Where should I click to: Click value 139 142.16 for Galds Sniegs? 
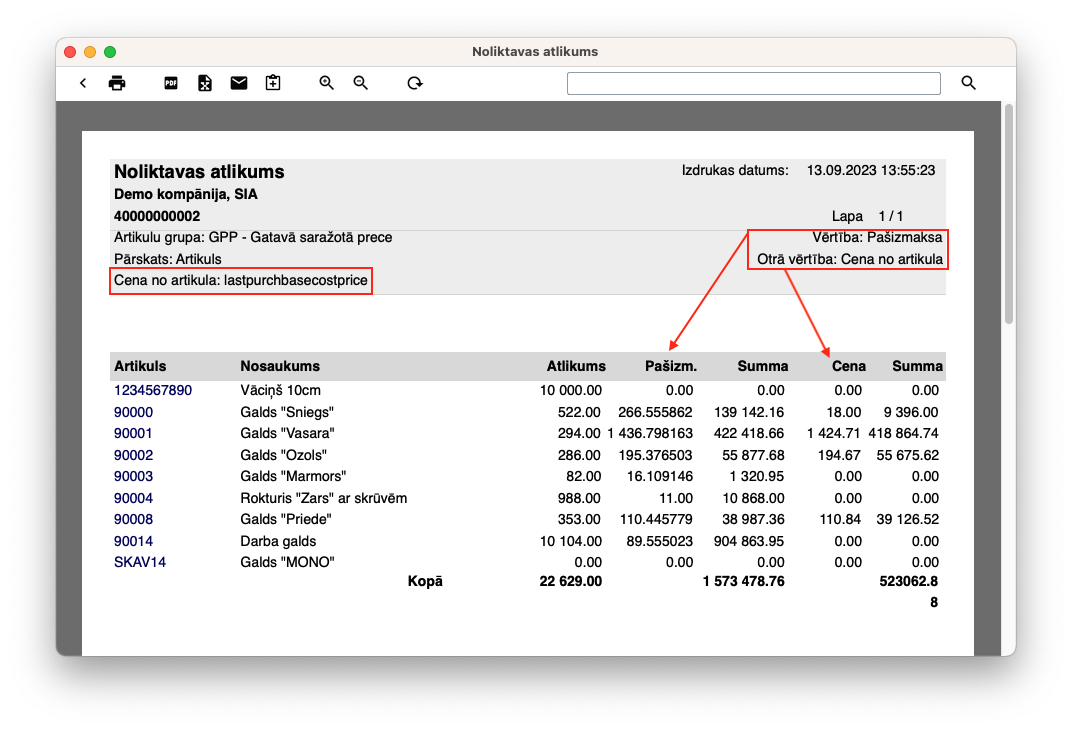point(749,412)
